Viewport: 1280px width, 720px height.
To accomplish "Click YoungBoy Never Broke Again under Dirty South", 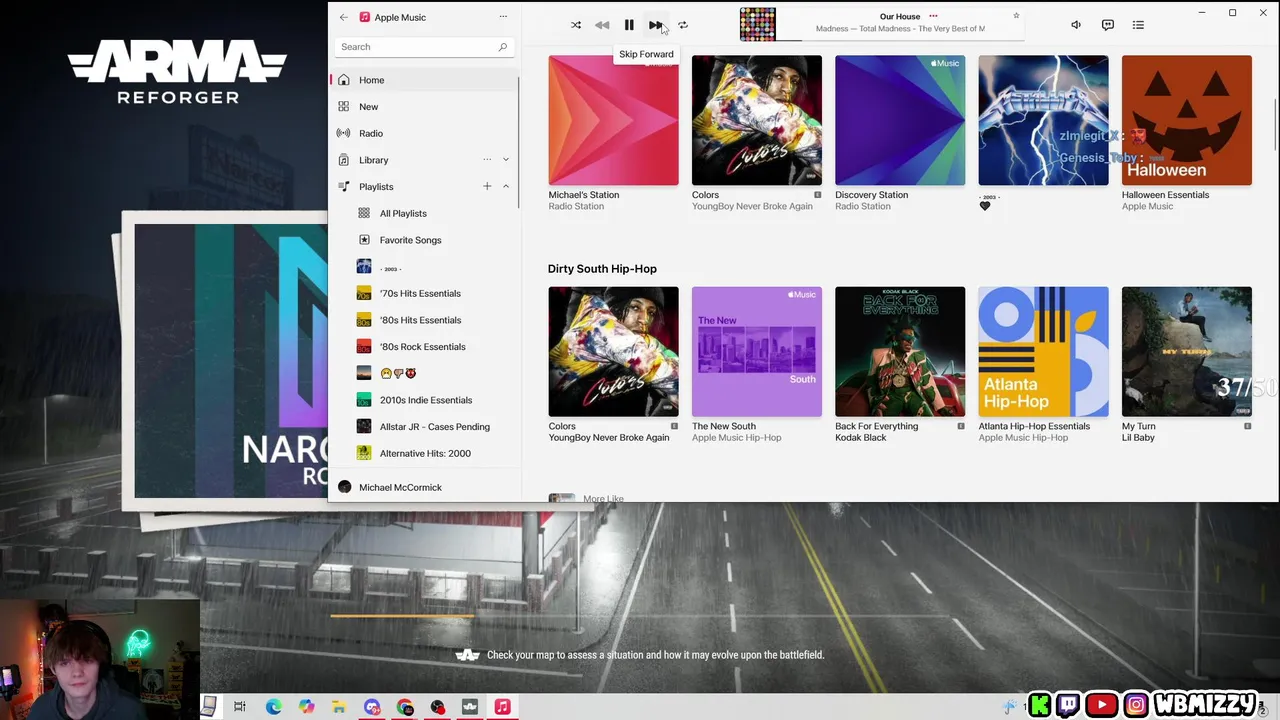I will [608, 438].
